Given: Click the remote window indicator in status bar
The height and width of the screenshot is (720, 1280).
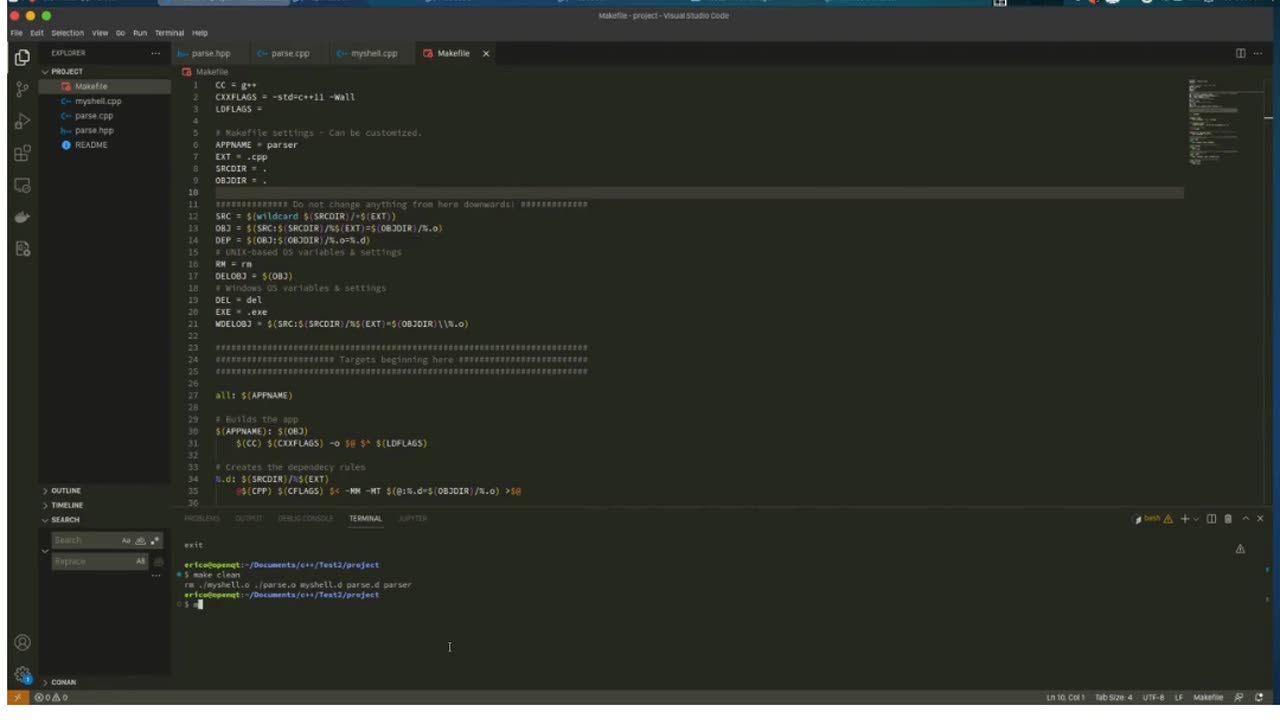Looking at the screenshot, I should pos(18,697).
